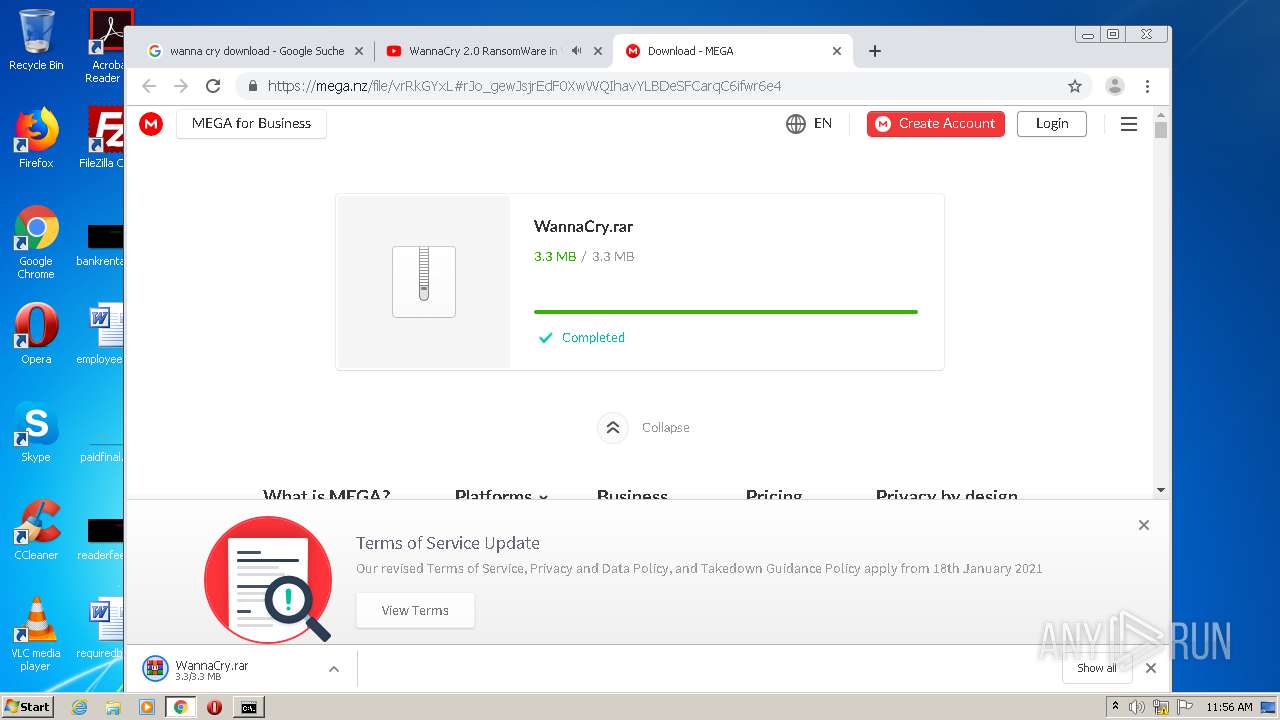
Task: Go back to the previous page
Action: coord(149,86)
